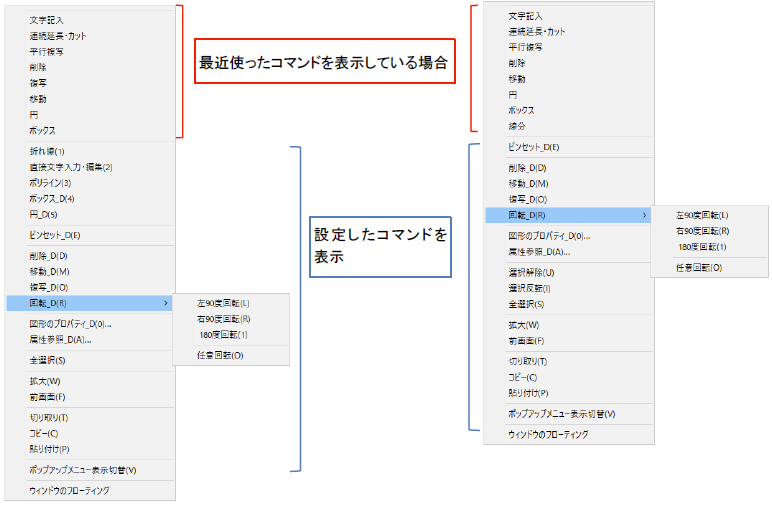772x506 pixels.
Task: Click 貼り付け(P) in the right menu
Action: (x=528, y=393)
